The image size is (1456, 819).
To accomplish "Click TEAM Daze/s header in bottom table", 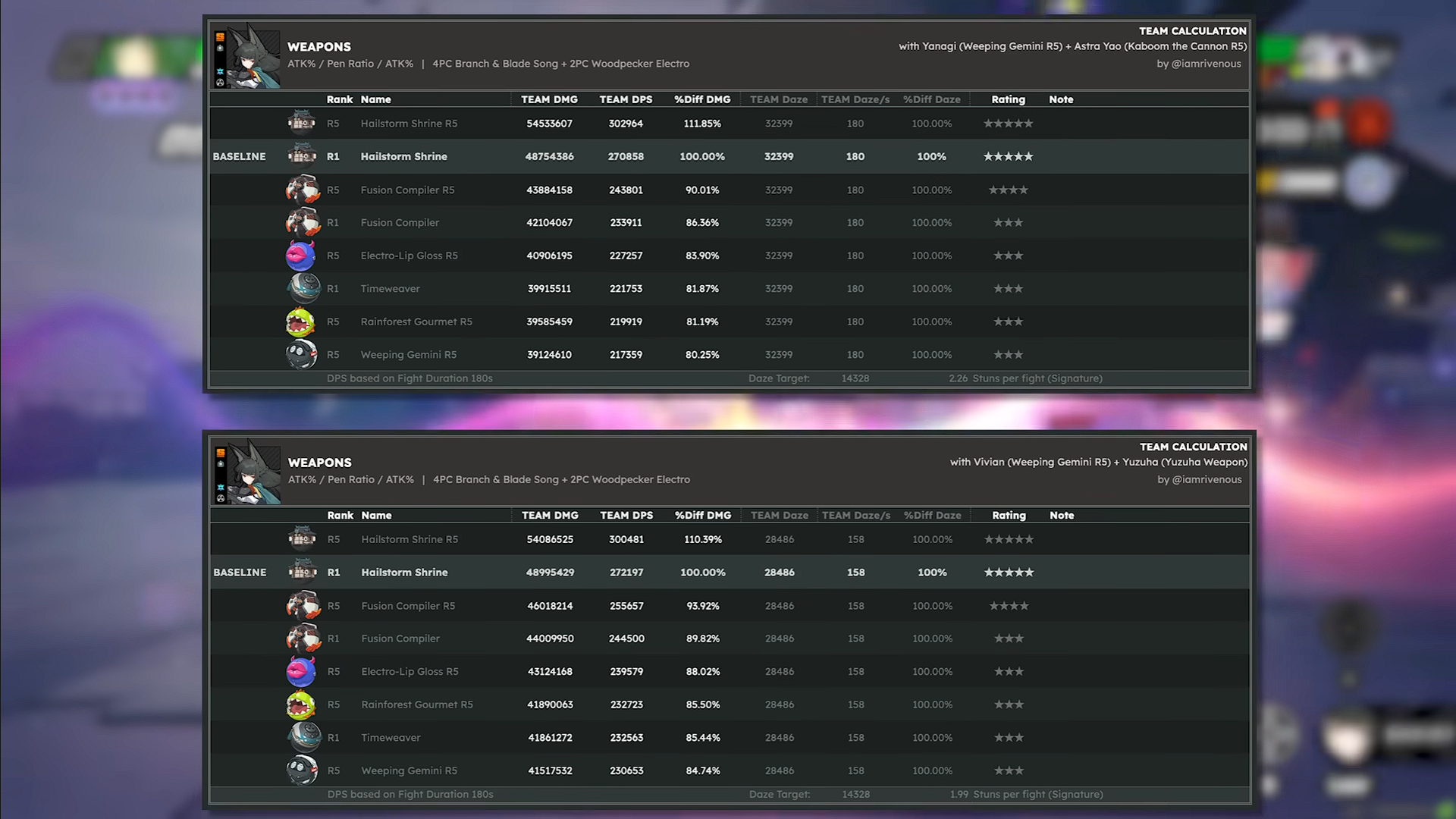I will tap(856, 515).
